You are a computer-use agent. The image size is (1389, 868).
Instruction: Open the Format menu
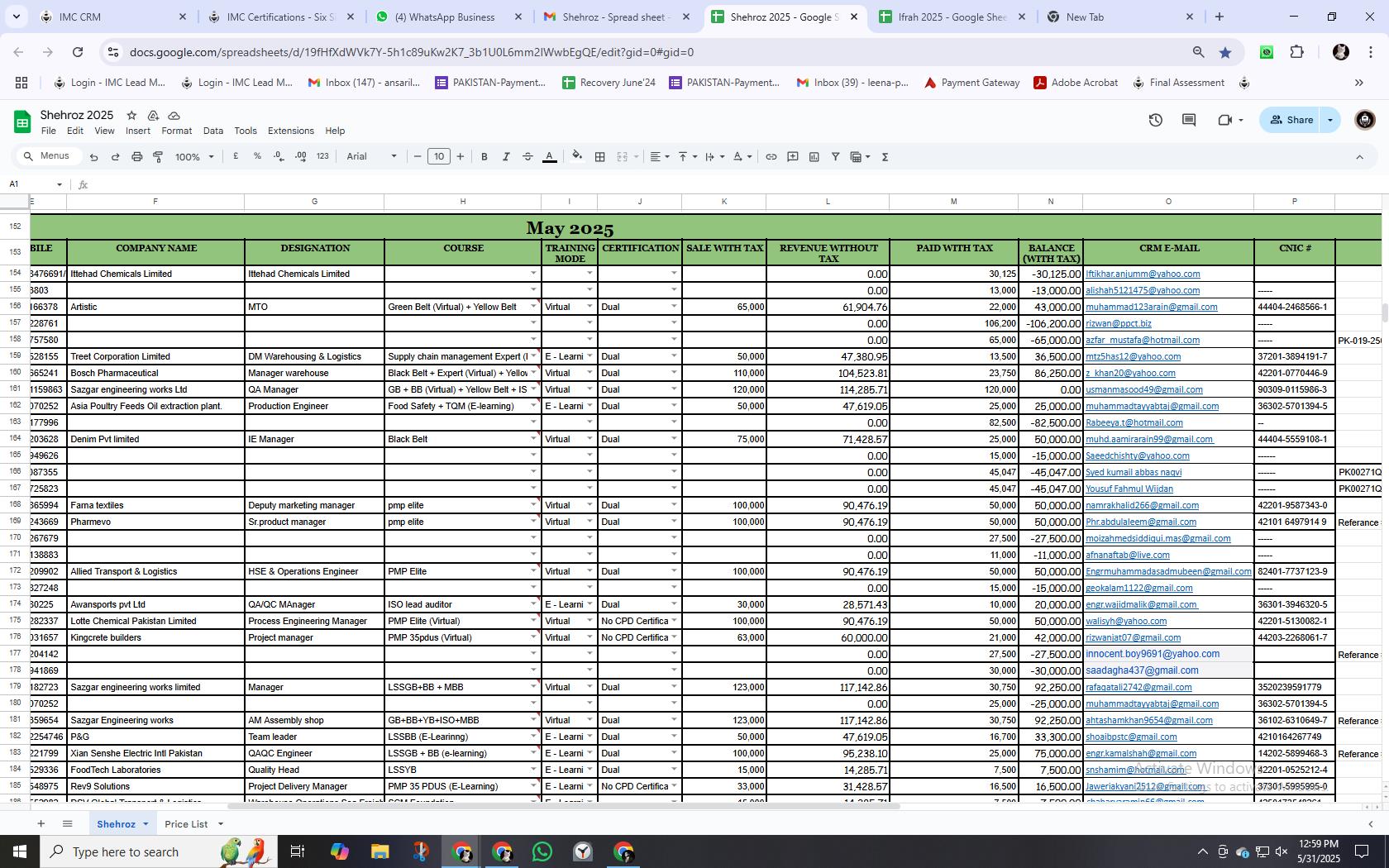(176, 131)
